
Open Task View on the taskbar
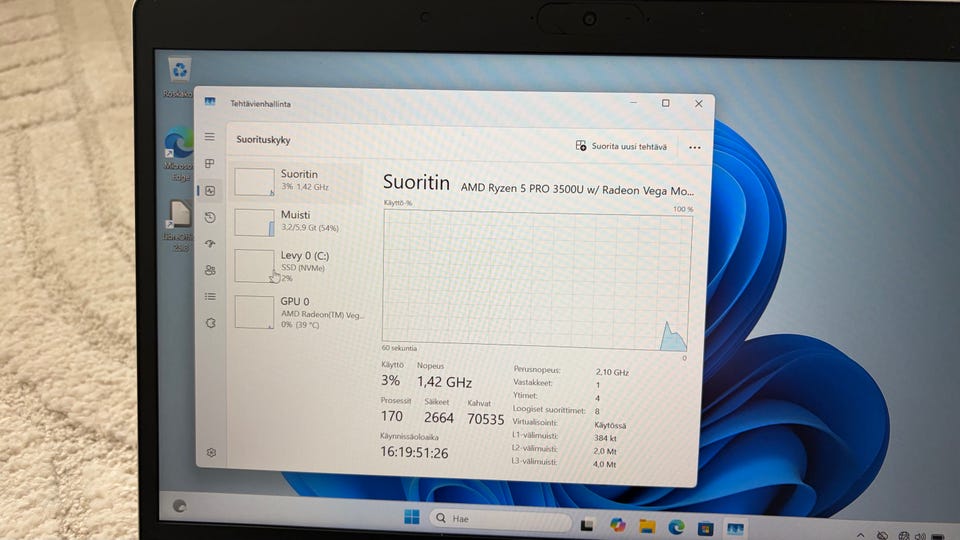[587, 524]
